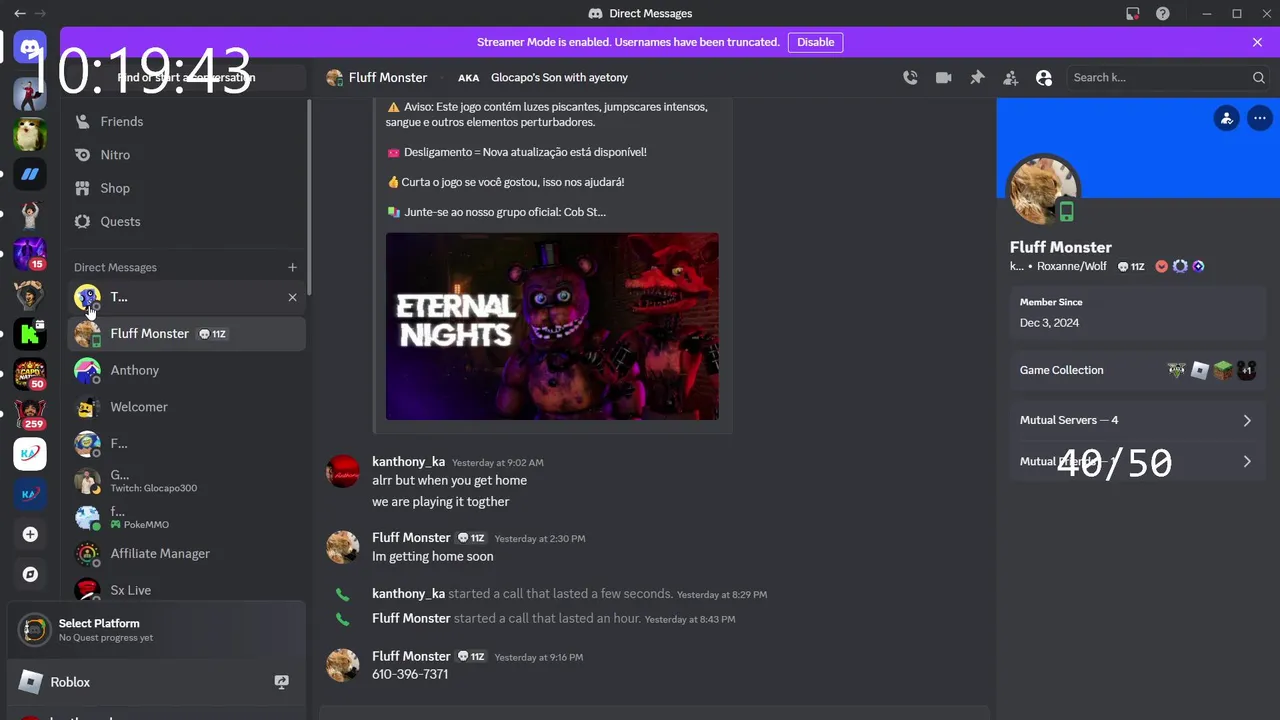Click the search magnifier icon
This screenshot has width=1280, height=720.
[x=1258, y=77]
